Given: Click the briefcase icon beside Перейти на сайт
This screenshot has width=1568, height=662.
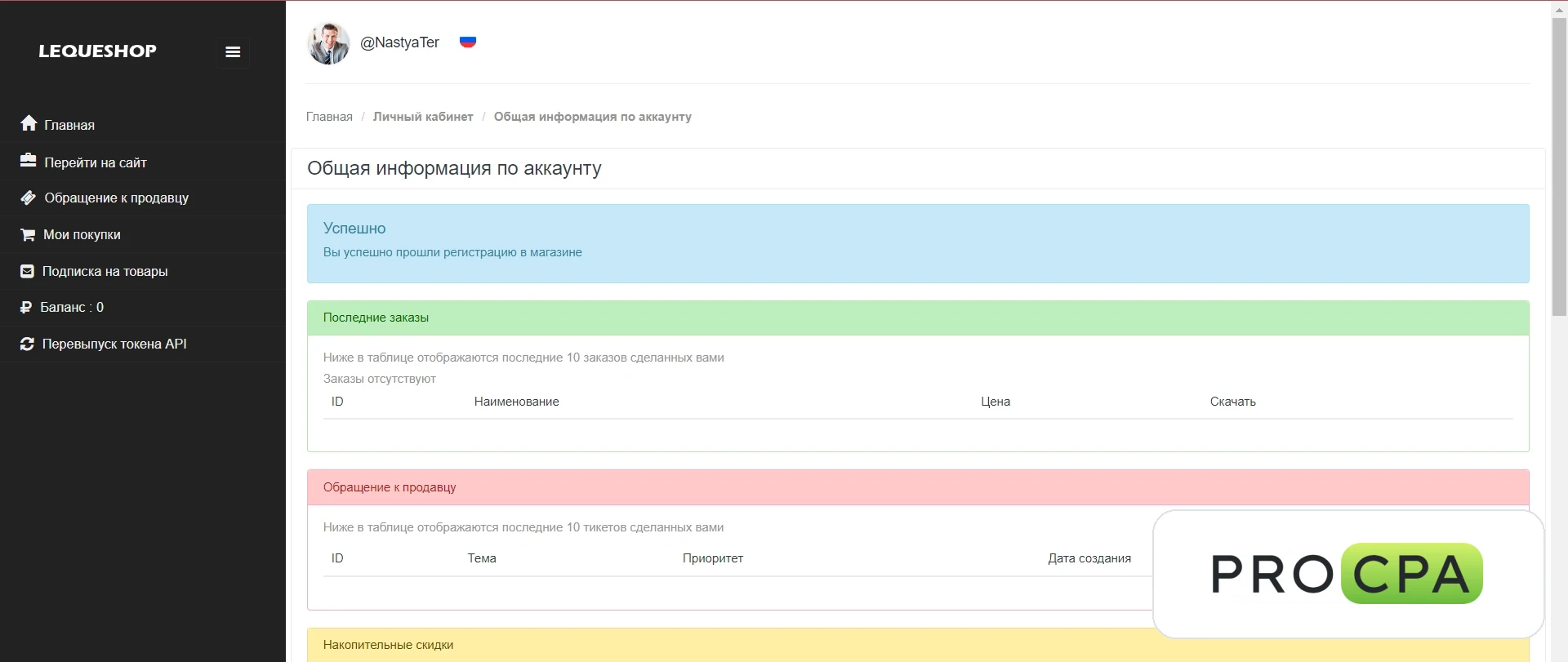Looking at the screenshot, I should [x=28, y=161].
